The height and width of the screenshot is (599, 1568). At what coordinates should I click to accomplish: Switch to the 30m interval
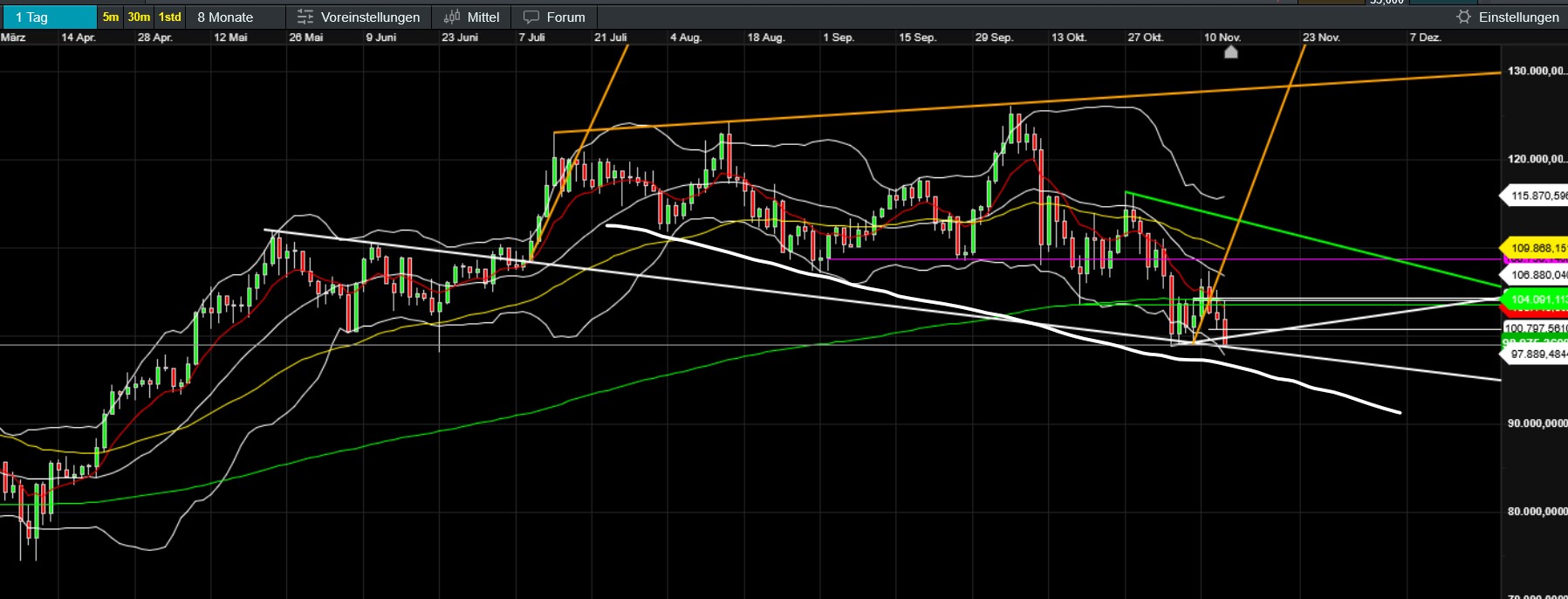139,17
